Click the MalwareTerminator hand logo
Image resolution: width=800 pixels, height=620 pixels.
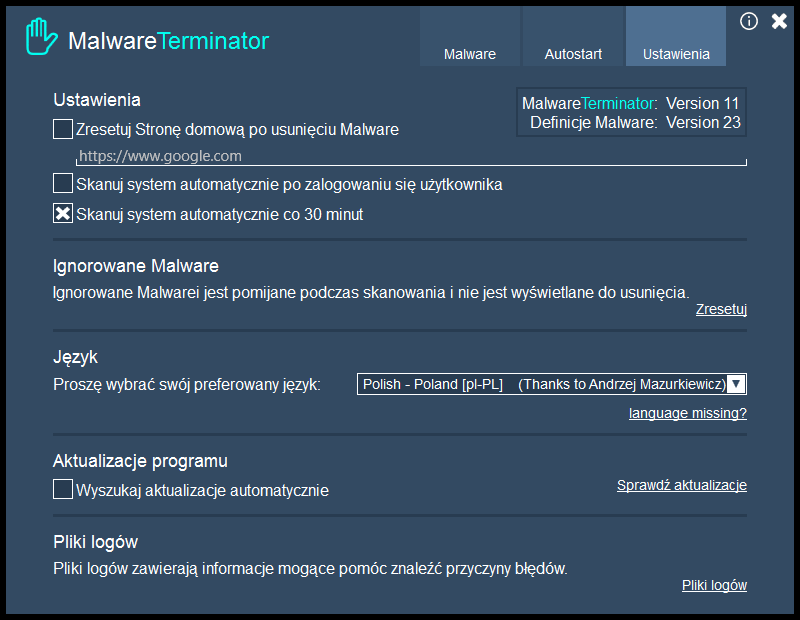tap(41, 37)
